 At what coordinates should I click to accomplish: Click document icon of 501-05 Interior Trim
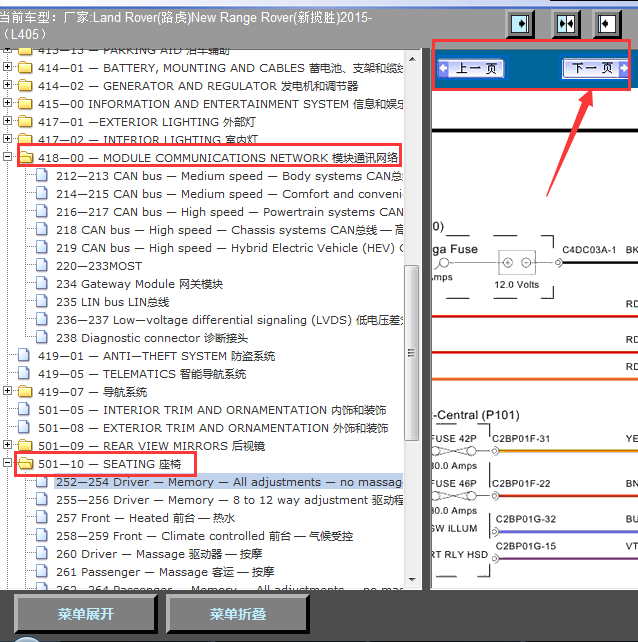pyautogui.click(x=24, y=409)
